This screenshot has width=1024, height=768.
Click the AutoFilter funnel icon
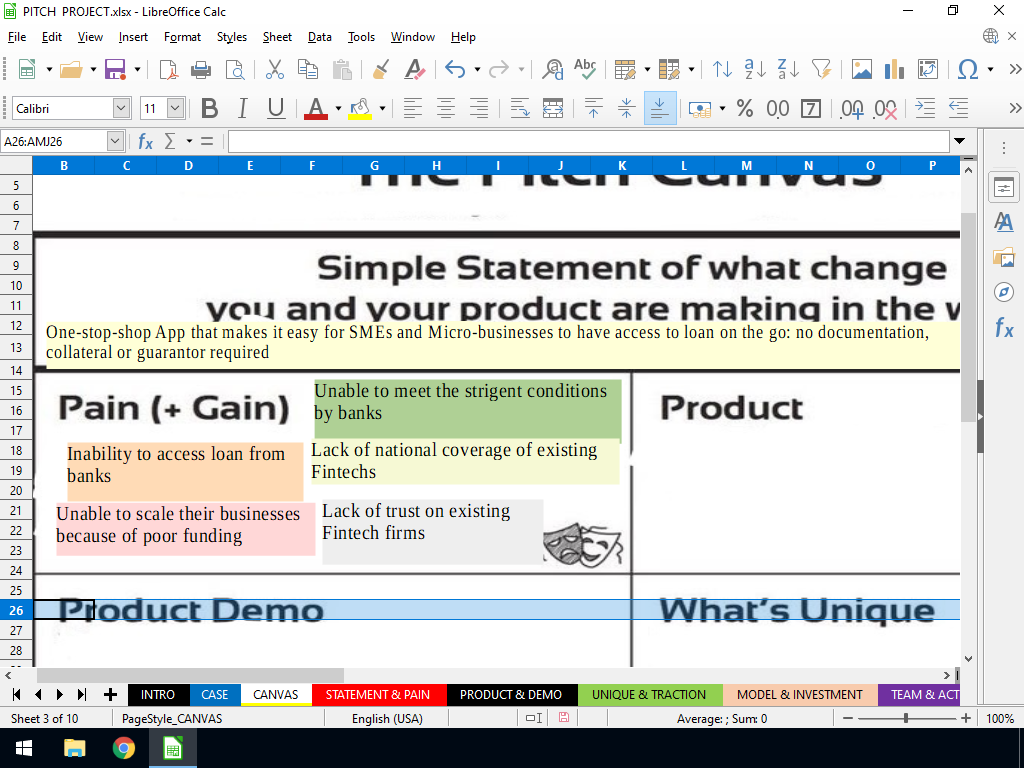coord(822,69)
